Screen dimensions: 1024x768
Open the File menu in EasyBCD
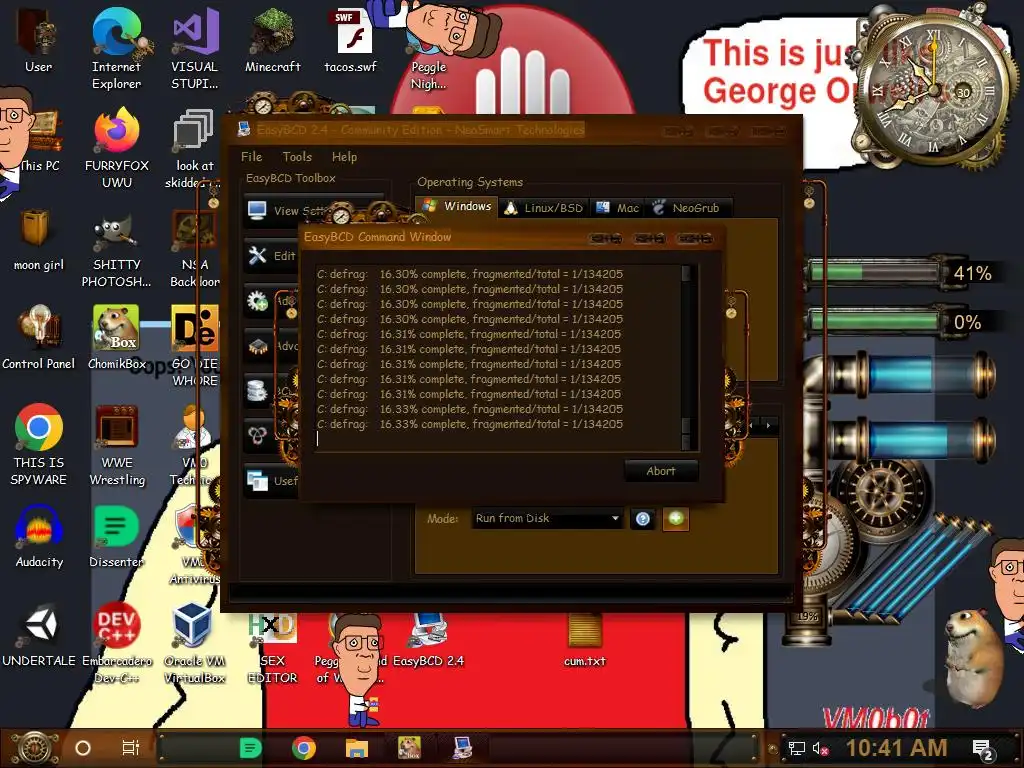coord(251,157)
